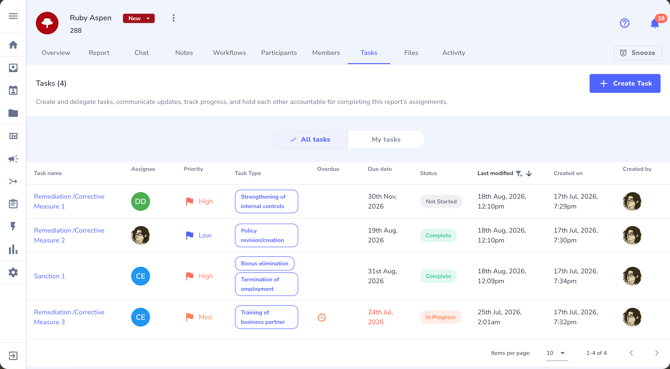Click the Snooze button
670x369 pixels.
[x=638, y=53]
